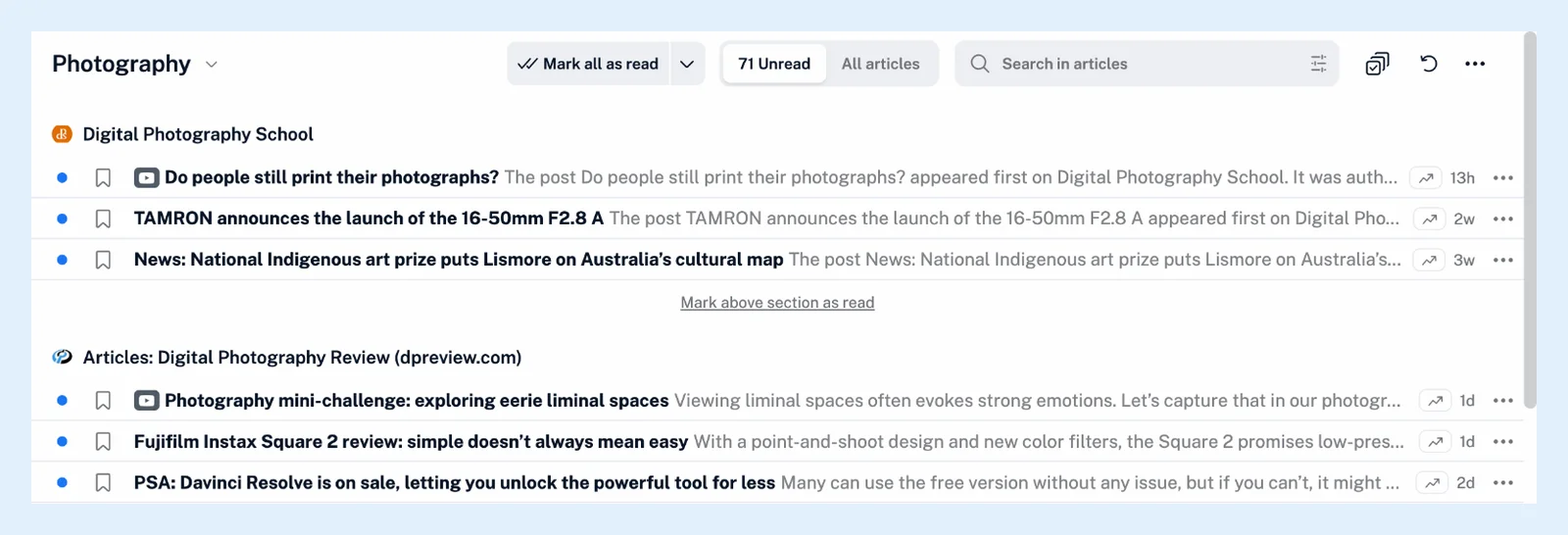Open more options for TAMRON 16-50mm article
This screenshot has width=1568, height=535.
point(1503,219)
